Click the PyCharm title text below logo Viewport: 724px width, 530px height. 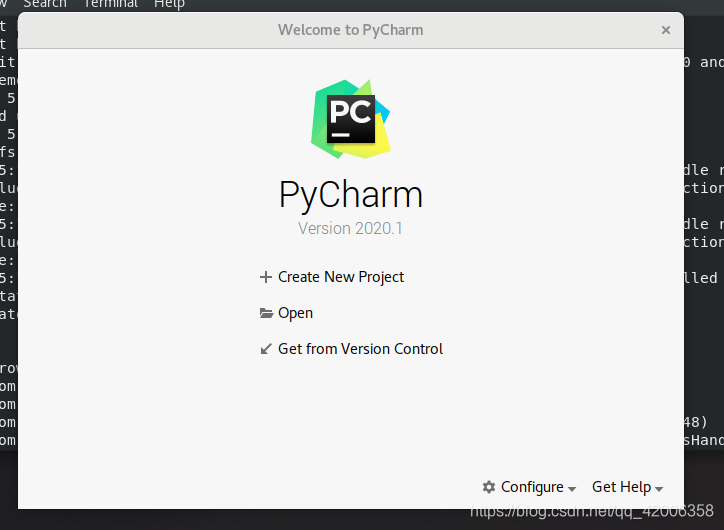351,195
